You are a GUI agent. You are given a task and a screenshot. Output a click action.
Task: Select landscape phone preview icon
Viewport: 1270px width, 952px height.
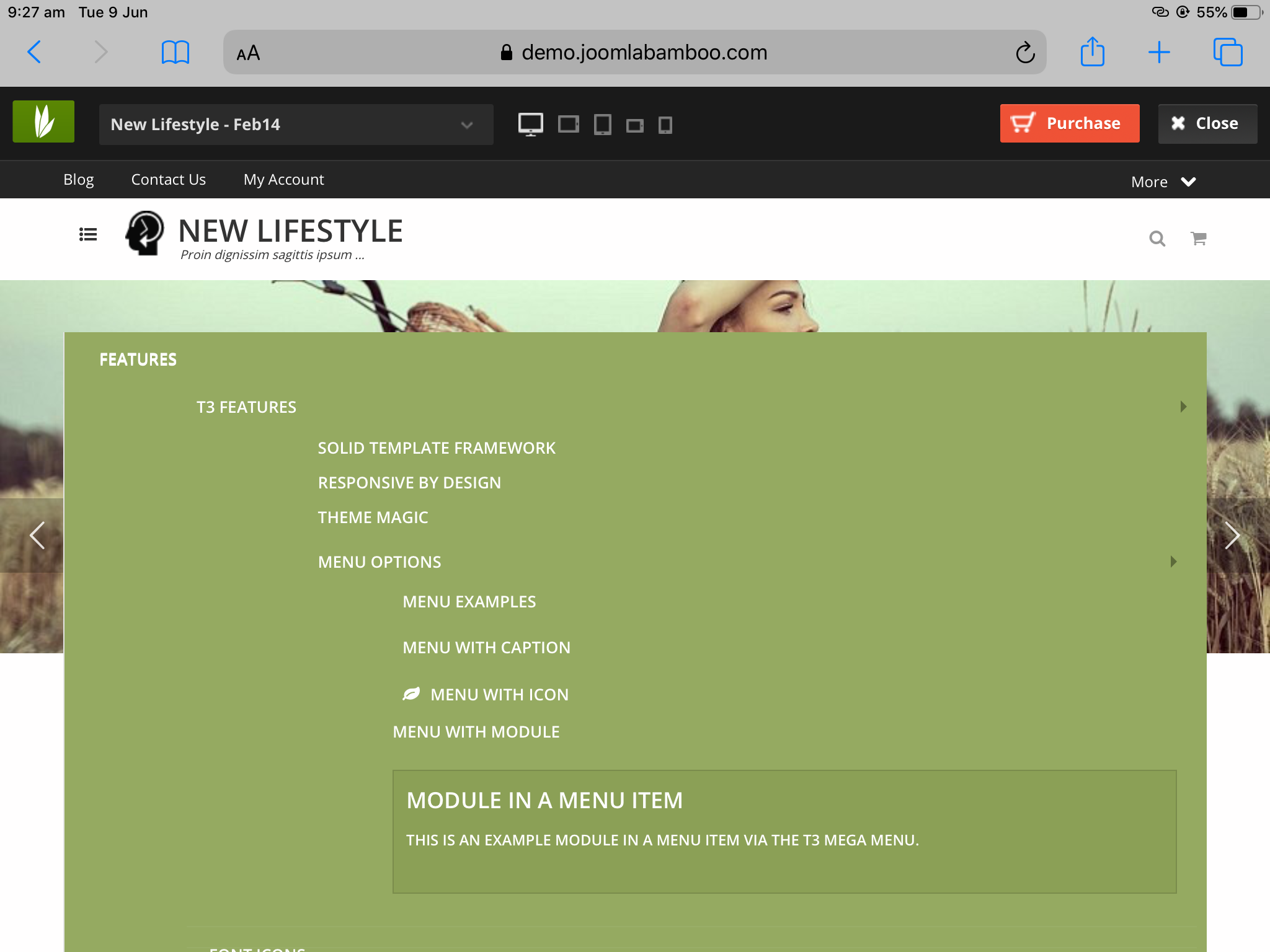point(634,126)
